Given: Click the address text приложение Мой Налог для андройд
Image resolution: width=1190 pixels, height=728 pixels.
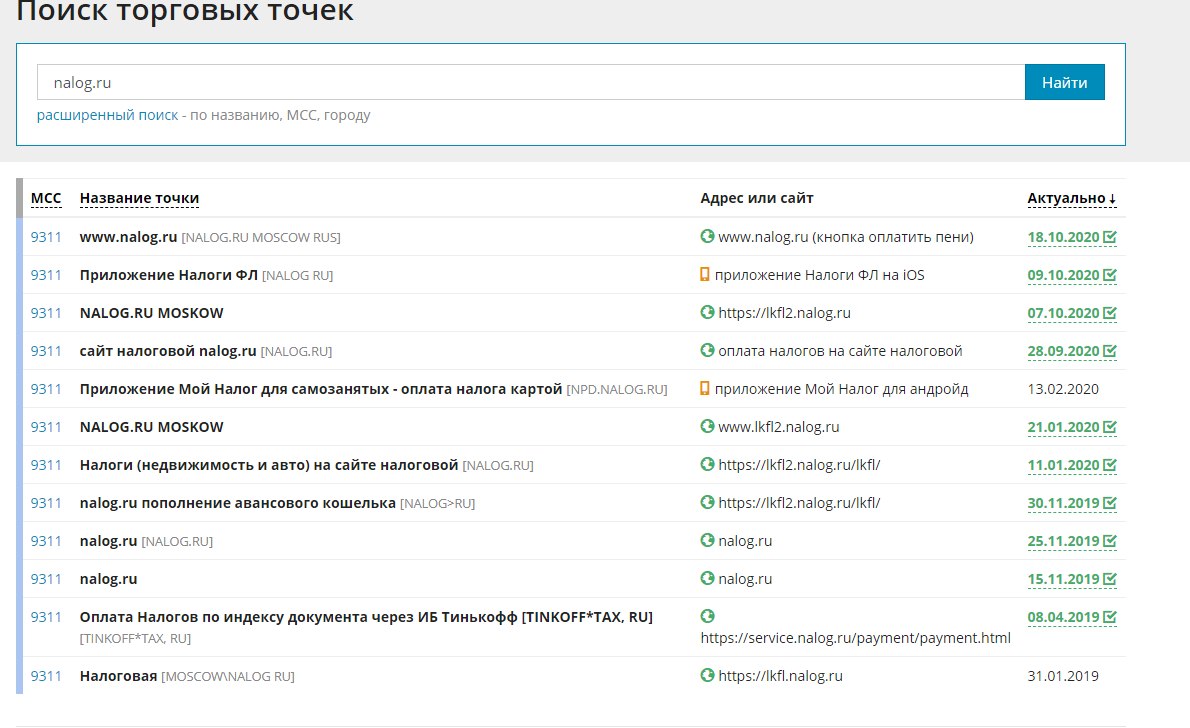Looking at the screenshot, I should [x=841, y=389].
